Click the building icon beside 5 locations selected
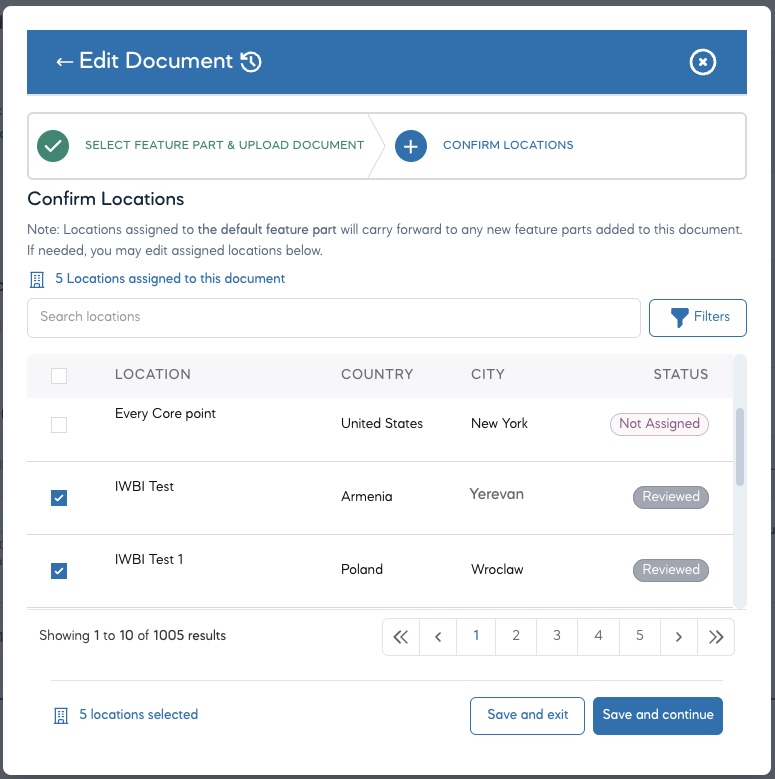The width and height of the screenshot is (775, 779). (61, 716)
